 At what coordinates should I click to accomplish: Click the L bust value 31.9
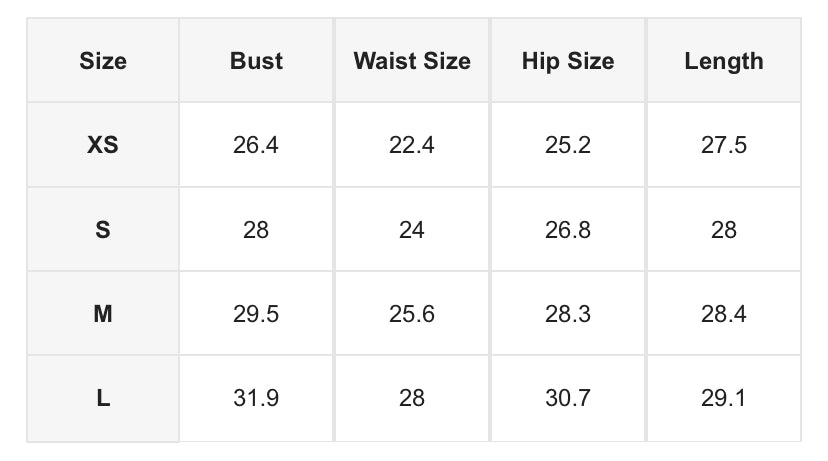(256, 398)
